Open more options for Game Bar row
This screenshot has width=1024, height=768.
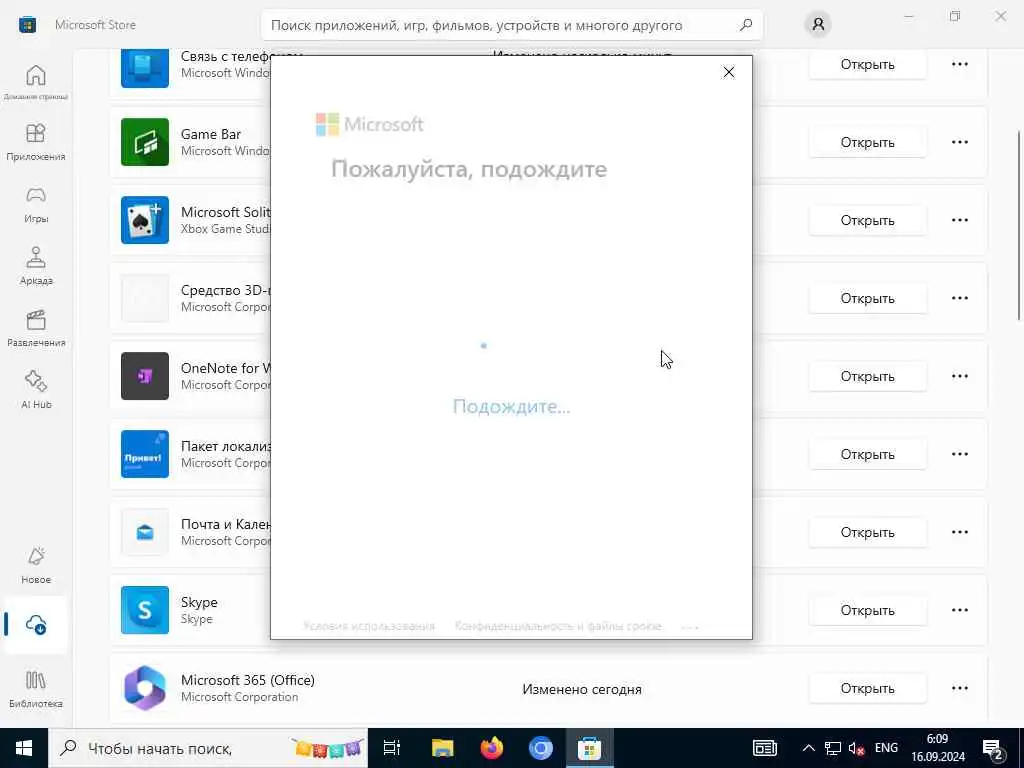959,142
